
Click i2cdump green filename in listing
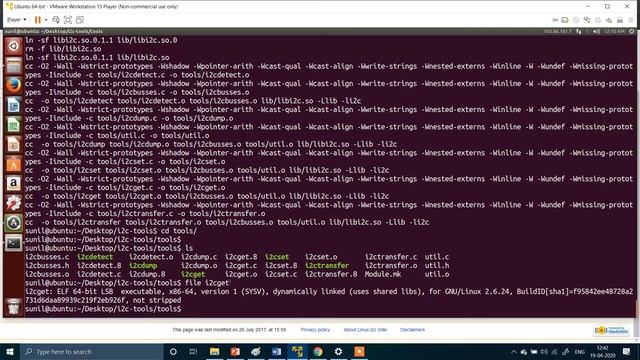[x=143, y=265]
